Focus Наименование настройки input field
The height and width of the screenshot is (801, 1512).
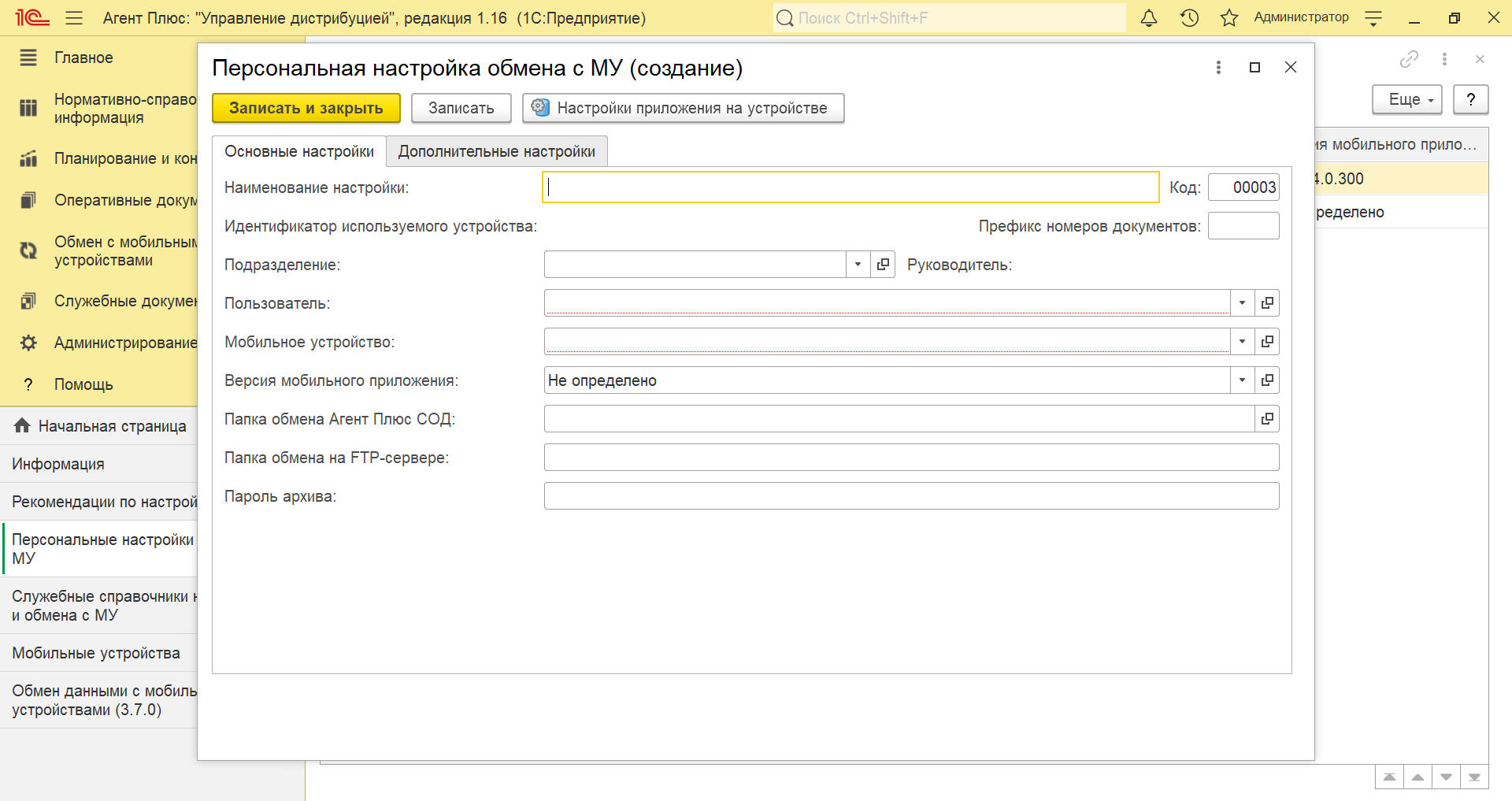850,187
